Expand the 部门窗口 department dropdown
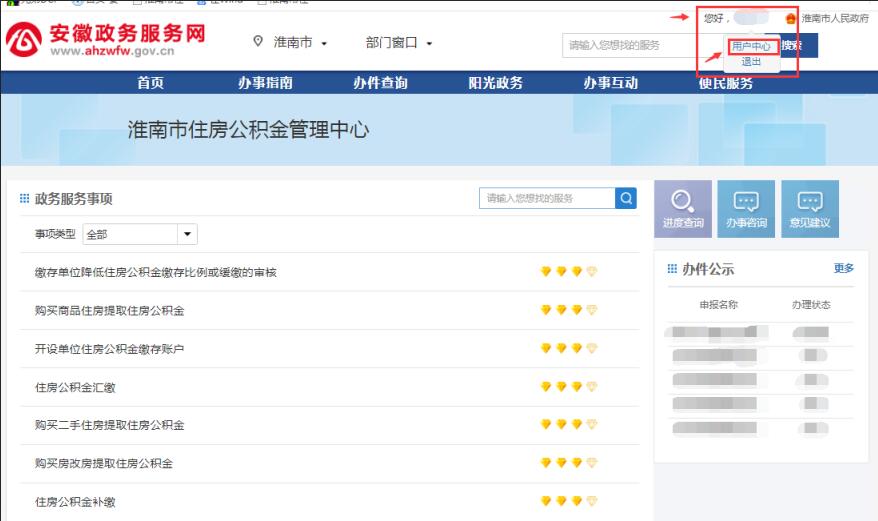This screenshot has width=878, height=521. pos(399,43)
